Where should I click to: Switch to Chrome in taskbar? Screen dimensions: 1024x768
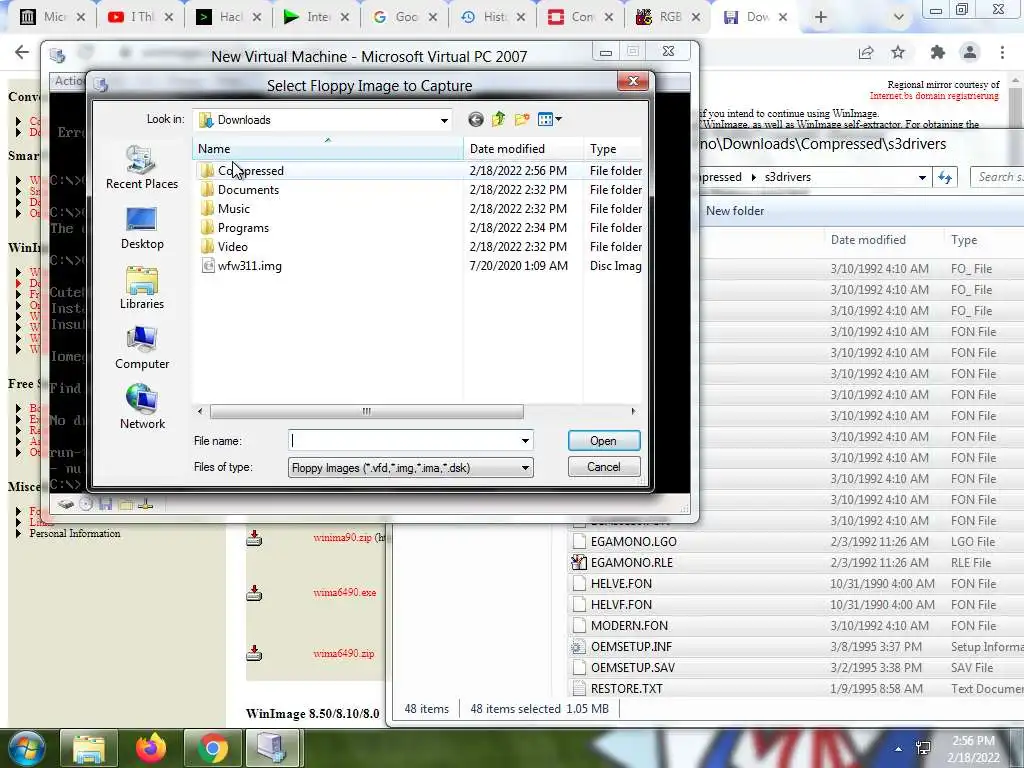coord(212,748)
